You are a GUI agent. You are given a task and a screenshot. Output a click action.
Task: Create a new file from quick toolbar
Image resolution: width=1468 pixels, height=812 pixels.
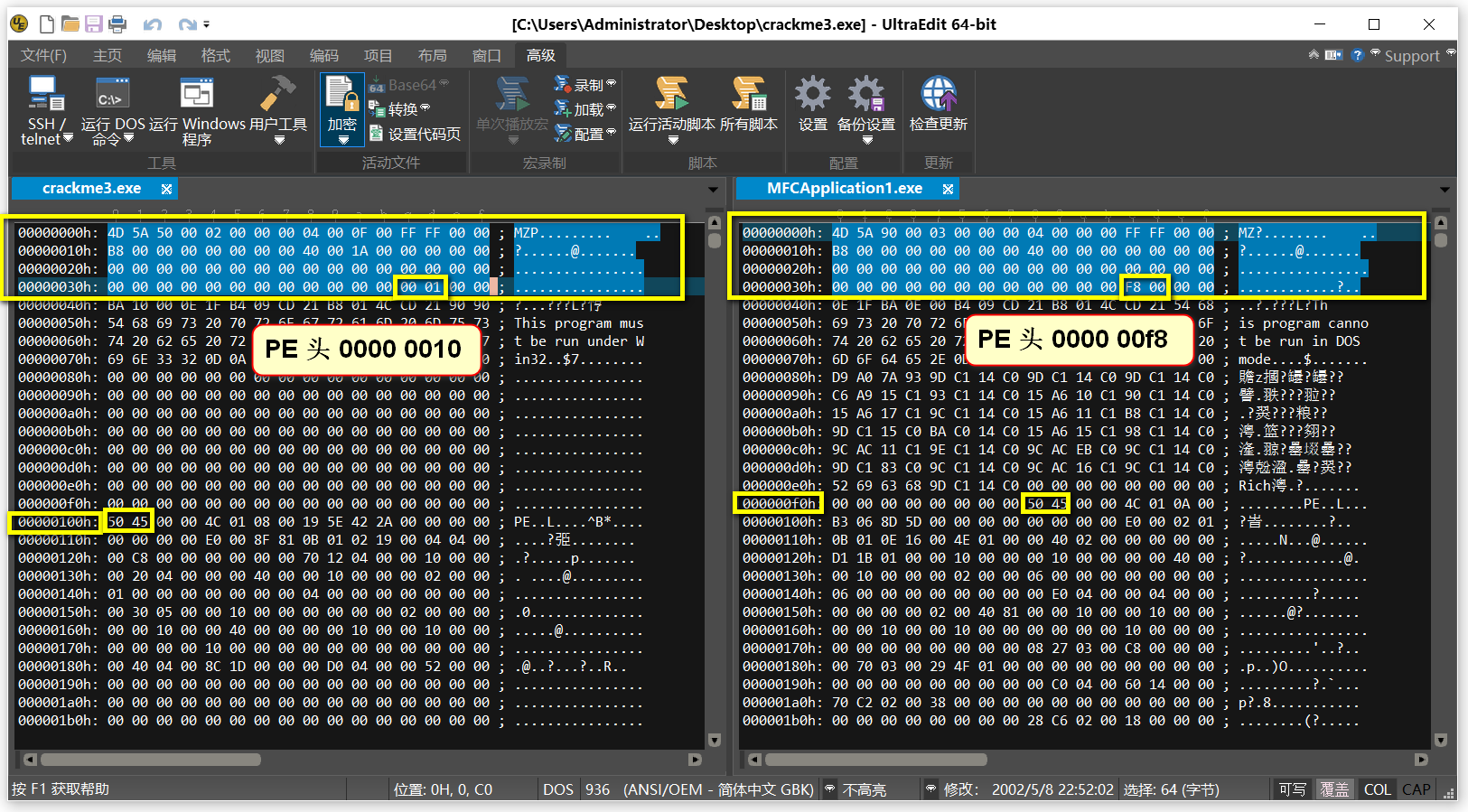(x=47, y=24)
